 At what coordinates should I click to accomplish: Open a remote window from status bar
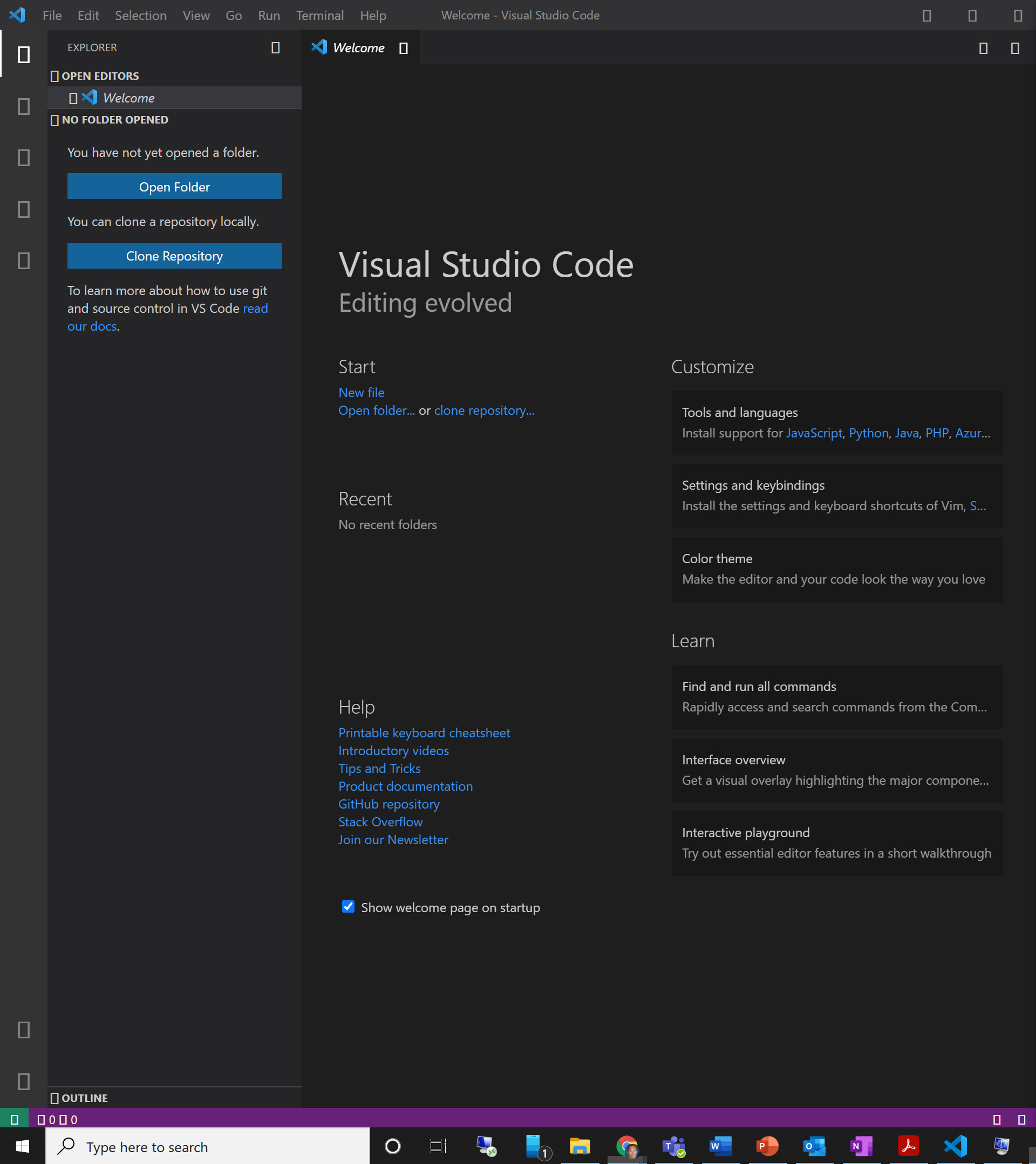[x=14, y=1120]
